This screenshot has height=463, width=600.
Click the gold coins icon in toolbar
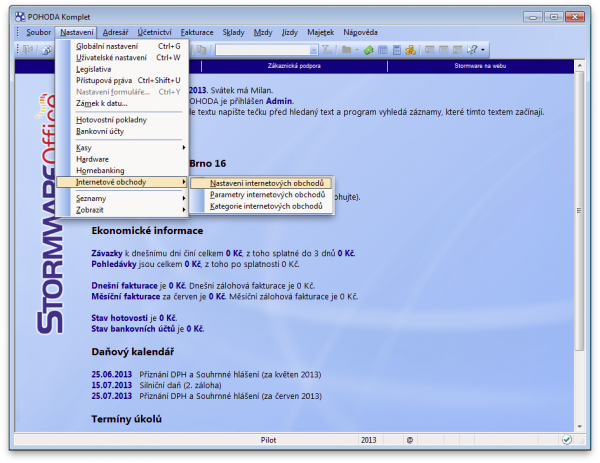pos(411,50)
